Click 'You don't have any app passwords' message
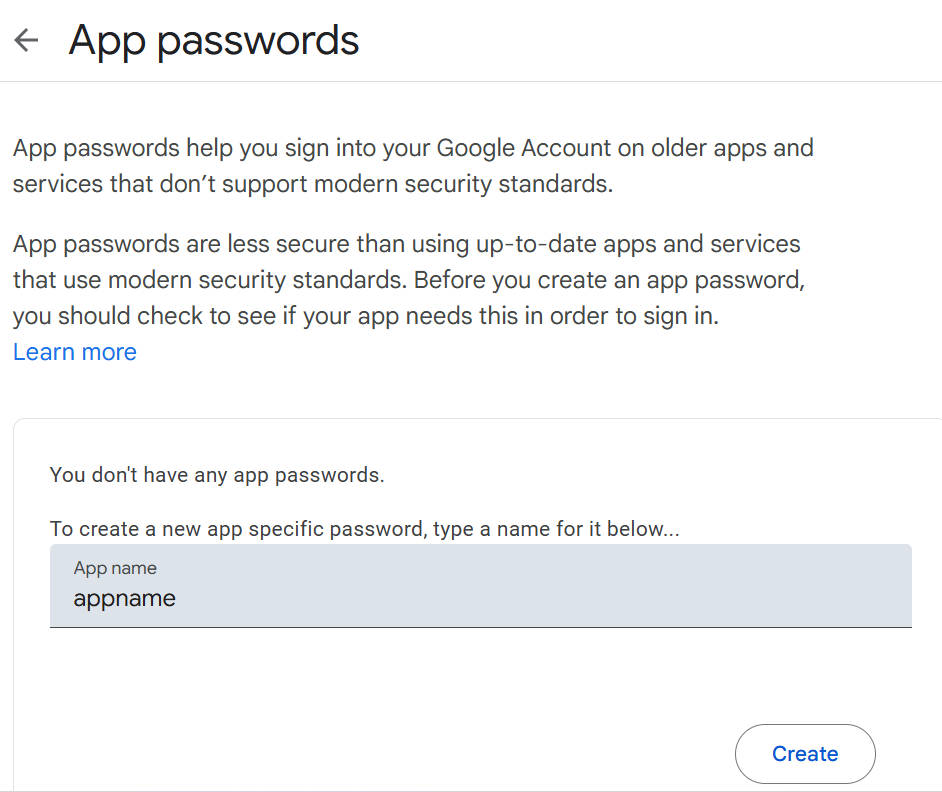Image resolution: width=942 pixels, height=792 pixels. (x=217, y=475)
